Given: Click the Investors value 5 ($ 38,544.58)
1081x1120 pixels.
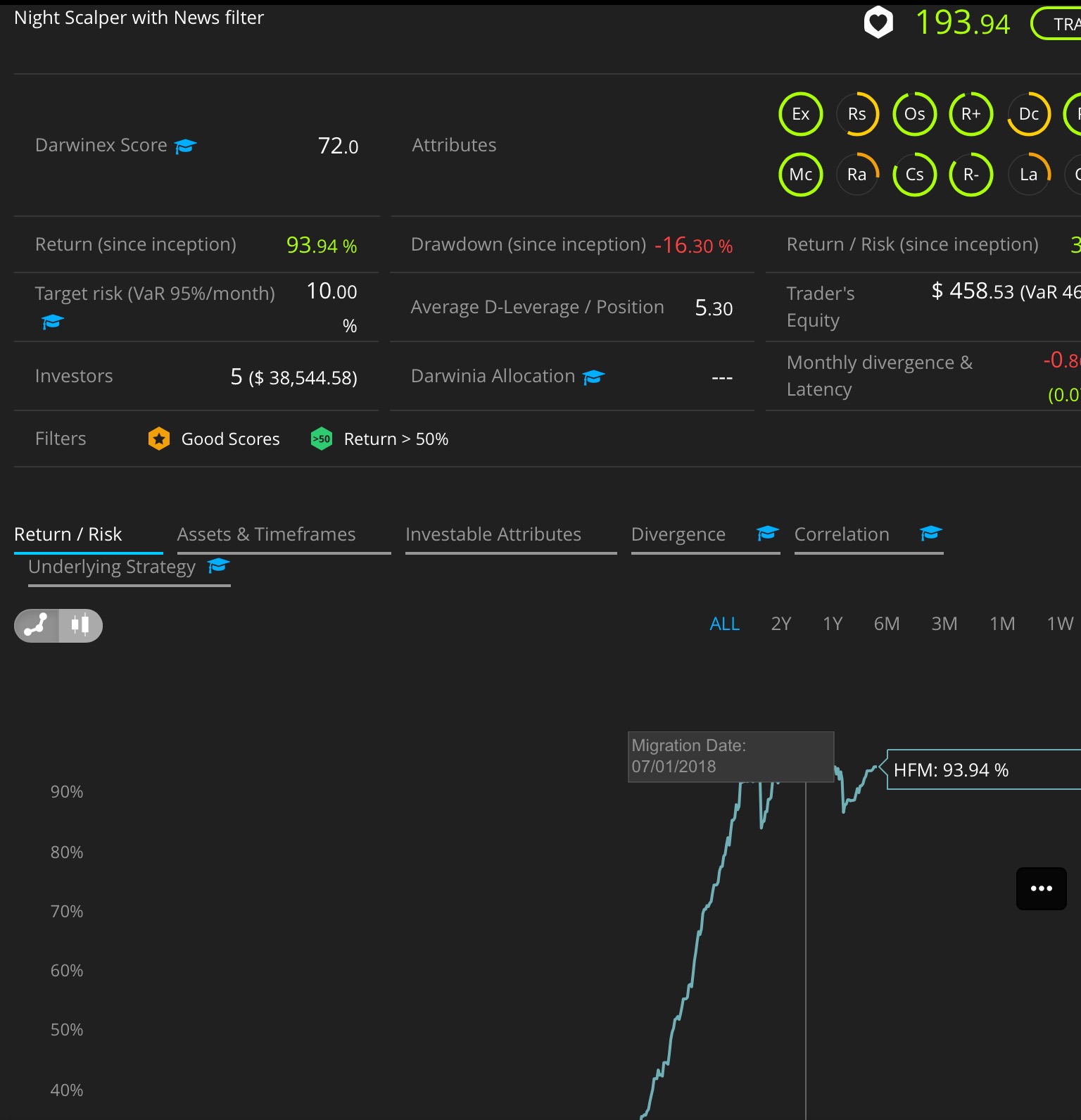Looking at the screenshot, I should [x=294, y=377].
